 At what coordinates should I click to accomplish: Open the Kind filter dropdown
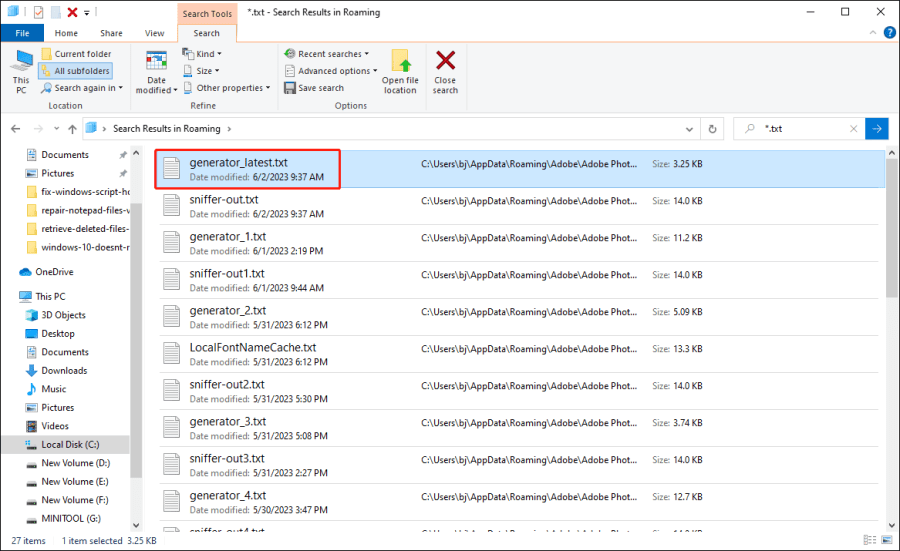tap(202, 53)
